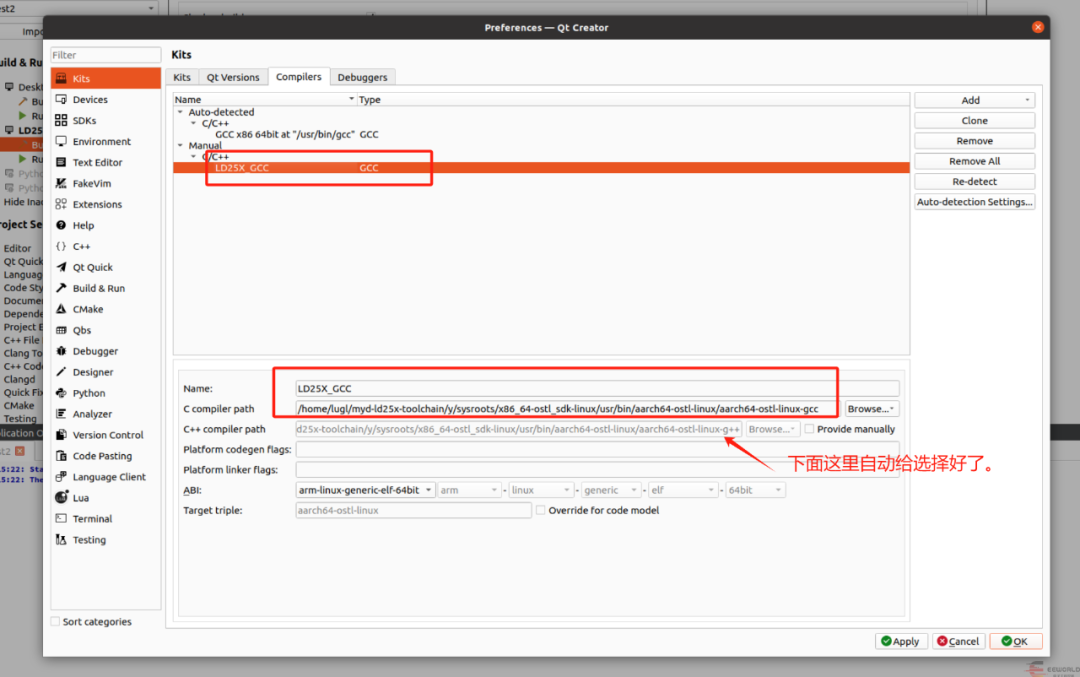Open the Python settings icon
Image resolution: width=1080 pixels, height=677 pixels.
click(x=61, y=393)
